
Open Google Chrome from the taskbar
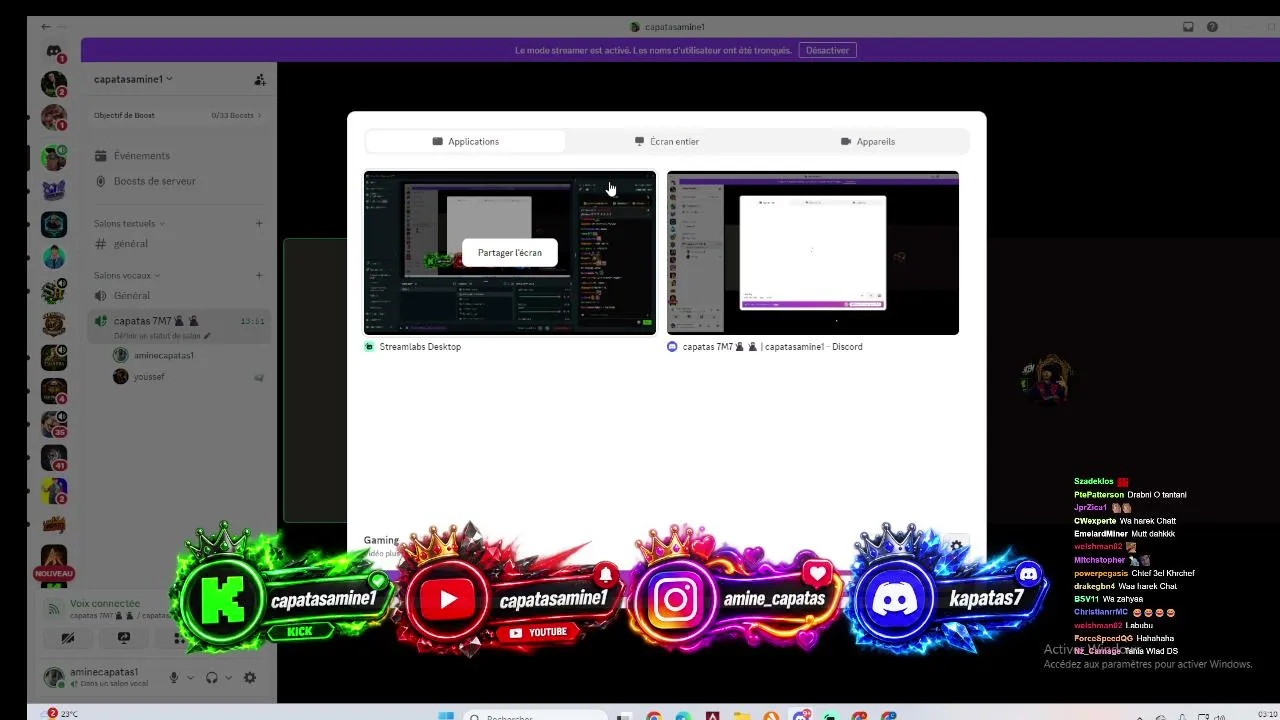click(x=654, y=716)
